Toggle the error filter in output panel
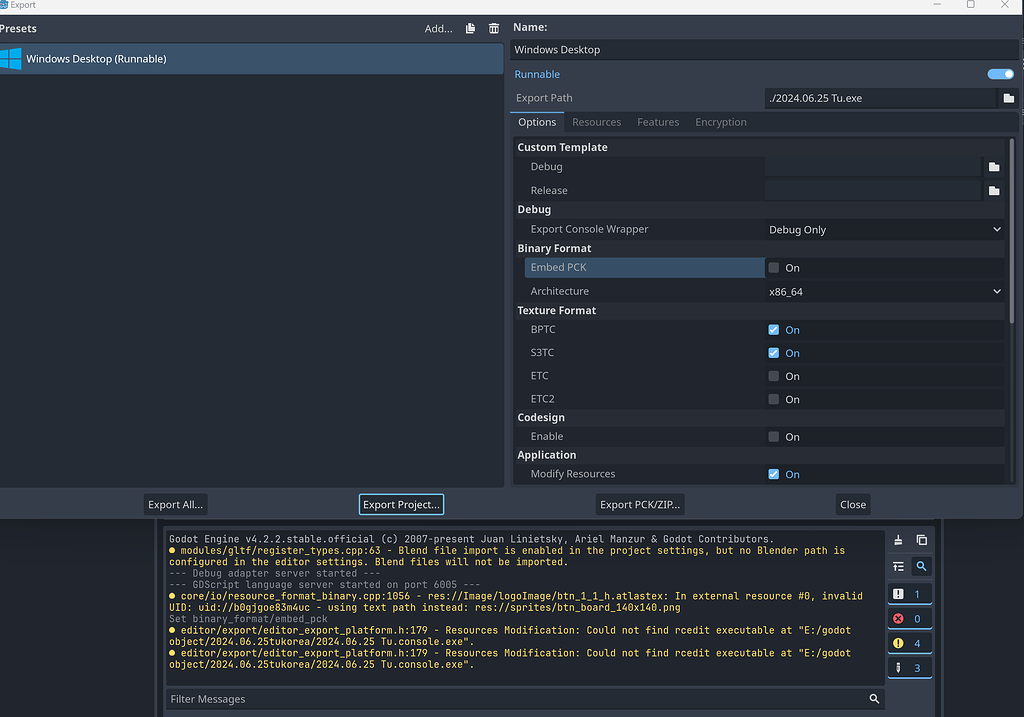This screenshot has width=1024, height=717. [x=909, y=617]
